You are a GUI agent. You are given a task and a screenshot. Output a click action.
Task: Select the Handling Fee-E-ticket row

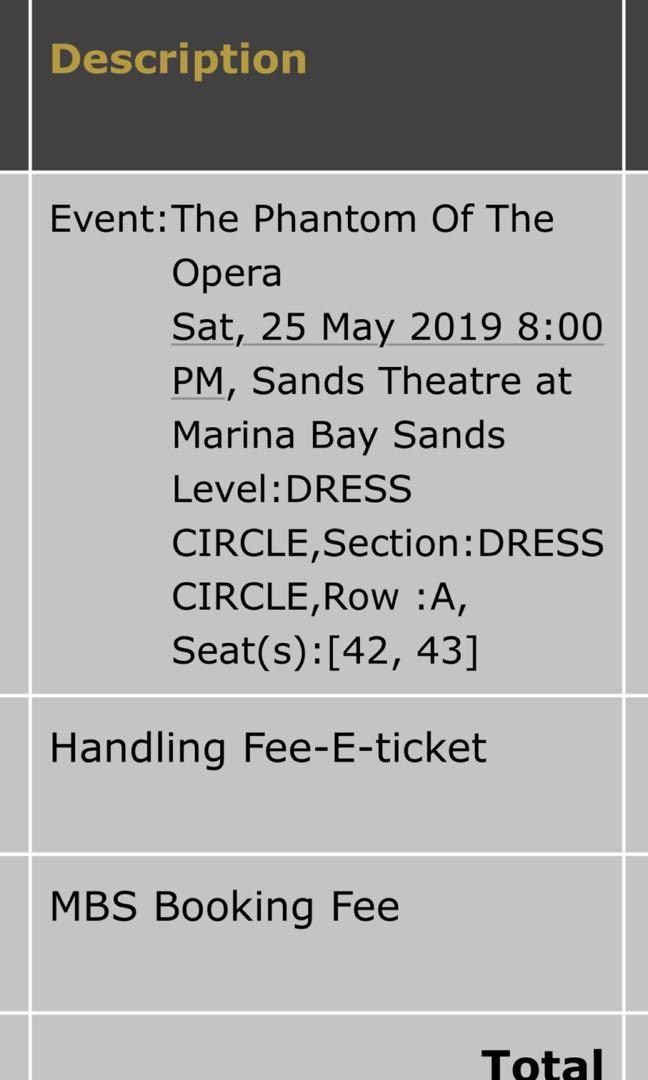268,748
